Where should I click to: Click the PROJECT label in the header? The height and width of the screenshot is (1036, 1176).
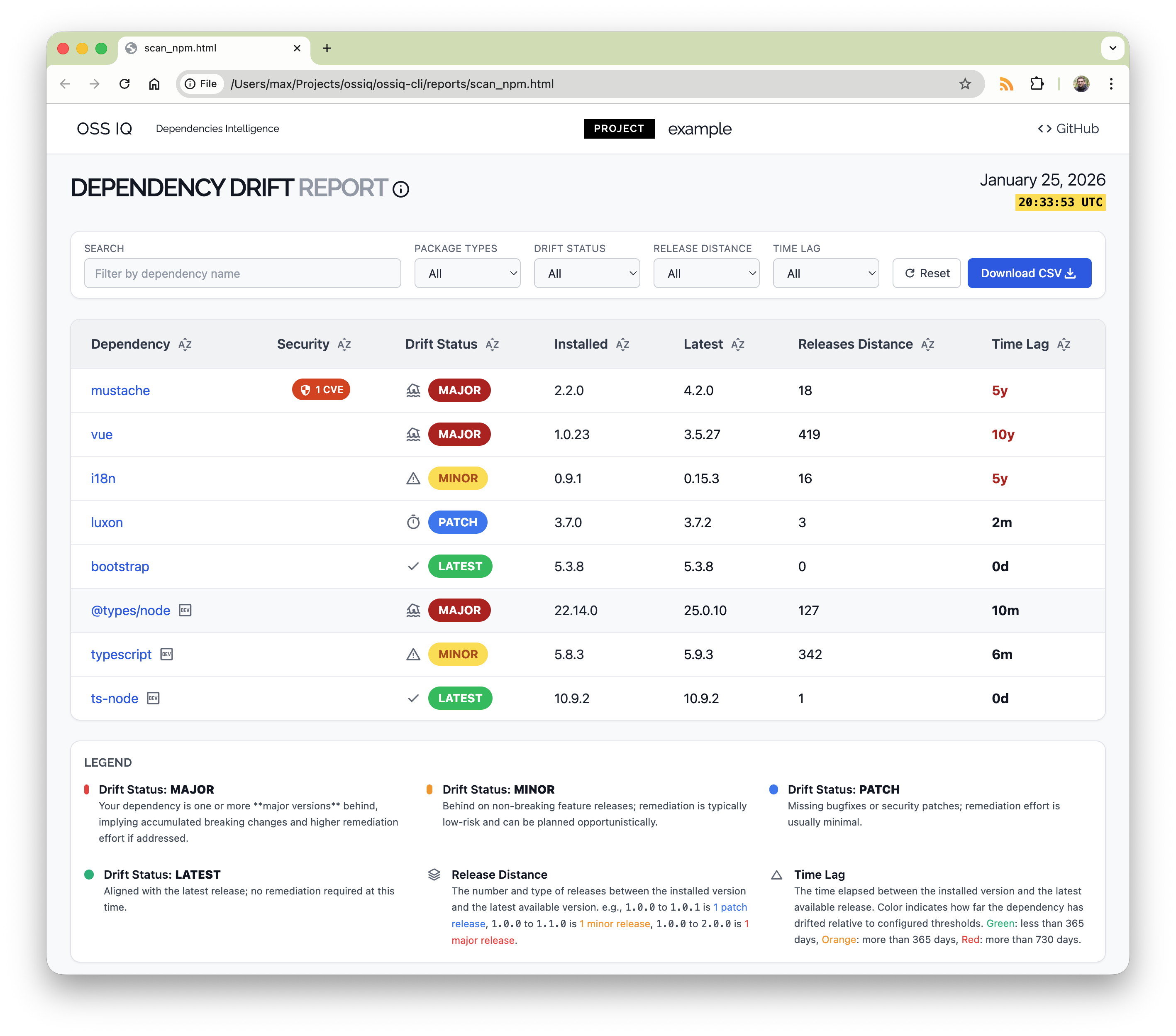coord(619,128)
